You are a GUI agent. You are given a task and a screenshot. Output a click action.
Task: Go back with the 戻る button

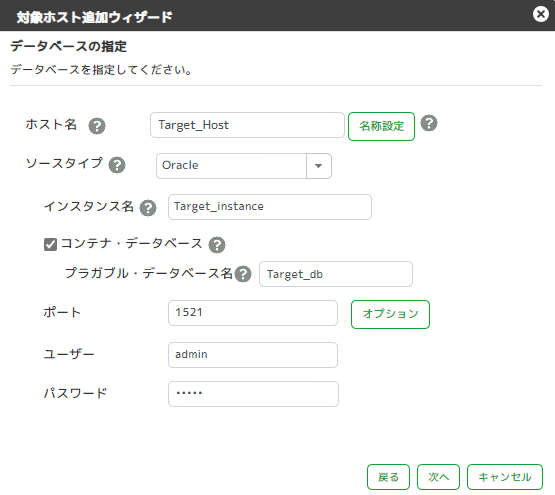[388, 477]
